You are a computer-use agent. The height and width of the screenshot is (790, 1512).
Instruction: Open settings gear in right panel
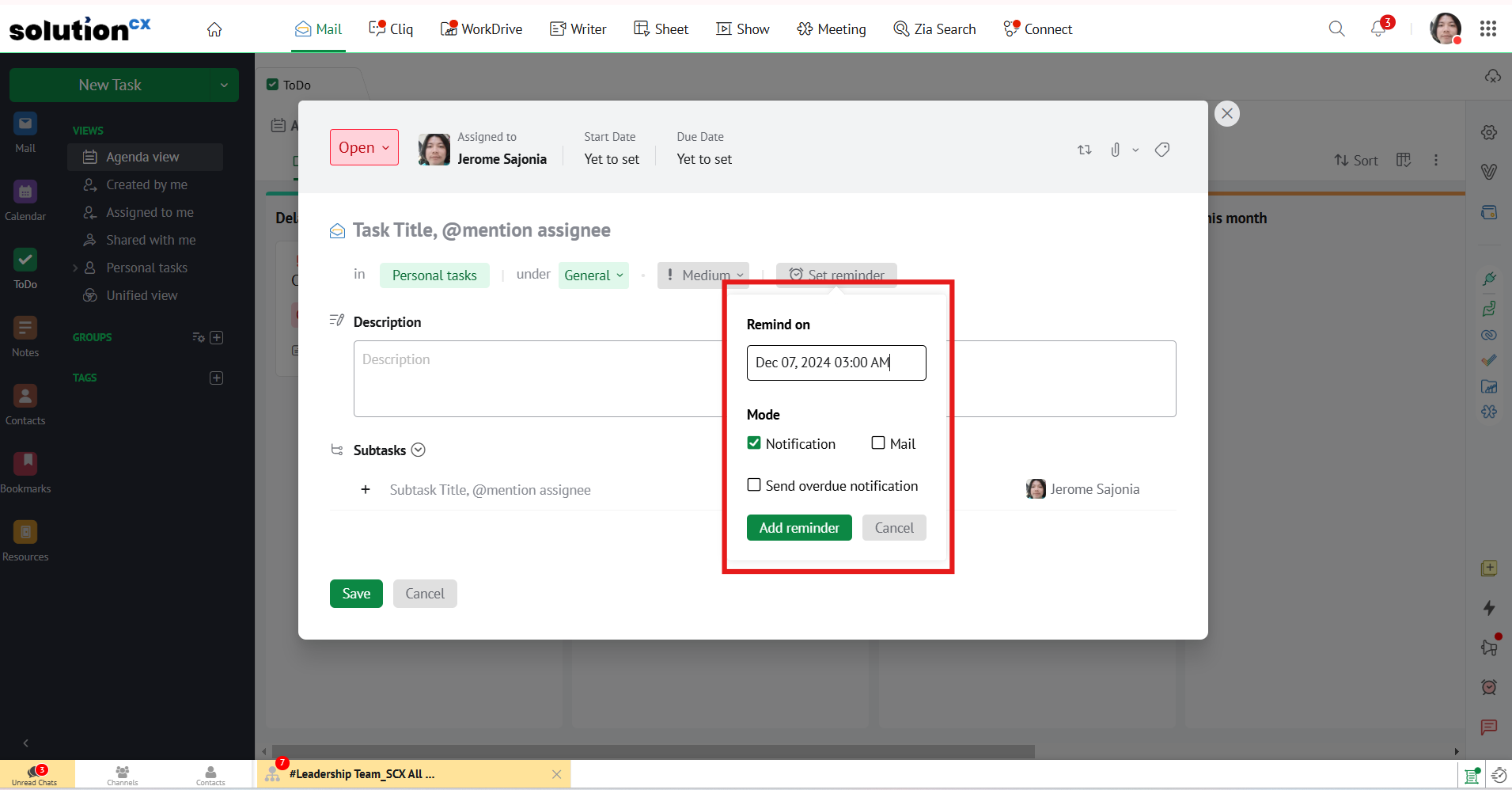(x=1489, y=132)
